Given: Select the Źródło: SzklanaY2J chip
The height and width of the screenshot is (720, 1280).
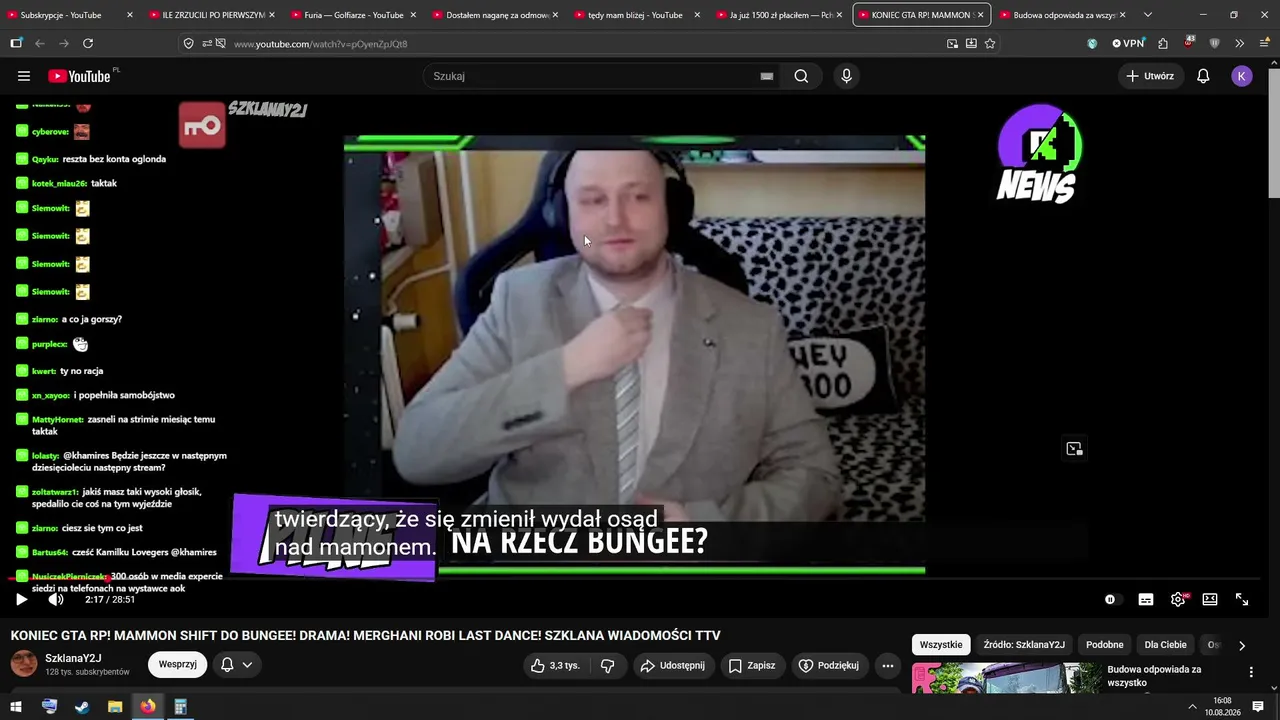Looking at the screenshot, I should [1024, 645].
